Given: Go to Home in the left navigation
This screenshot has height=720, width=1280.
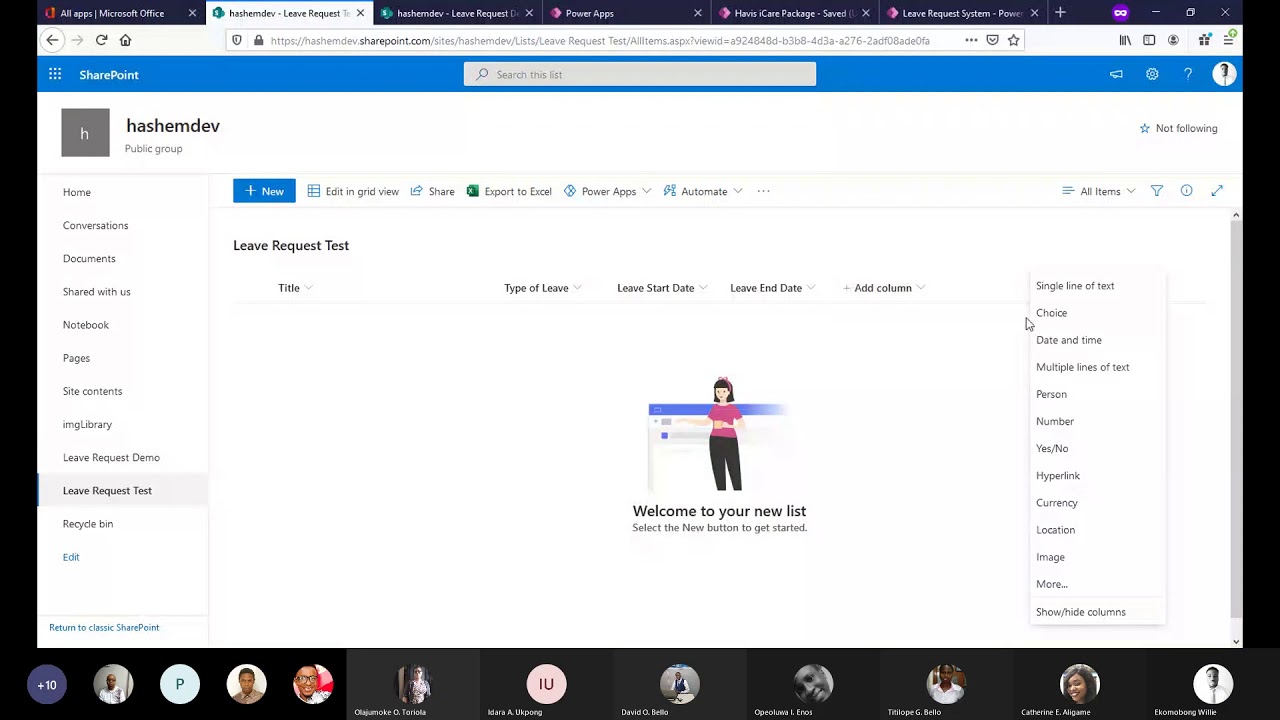Looking at the screenshot, I should [x=77, y=192].
